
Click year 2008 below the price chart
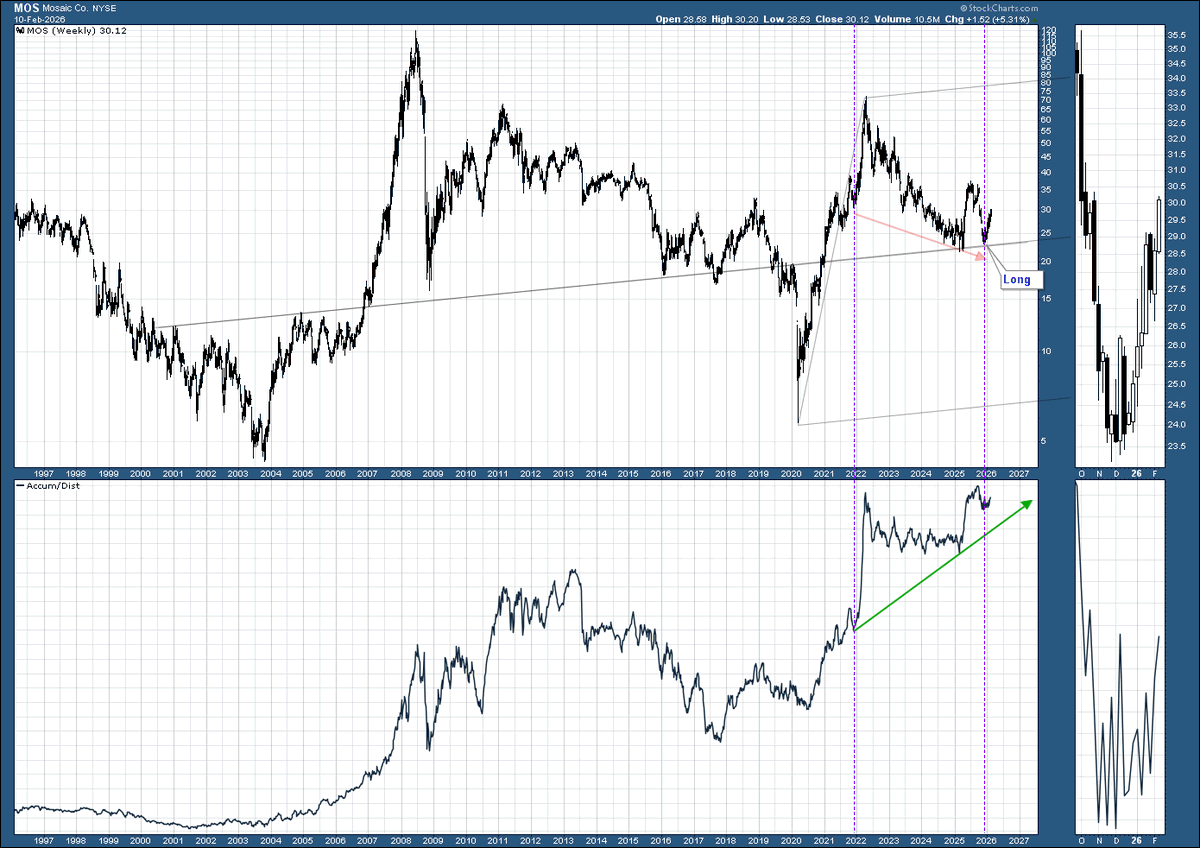[x=400, y=473]
